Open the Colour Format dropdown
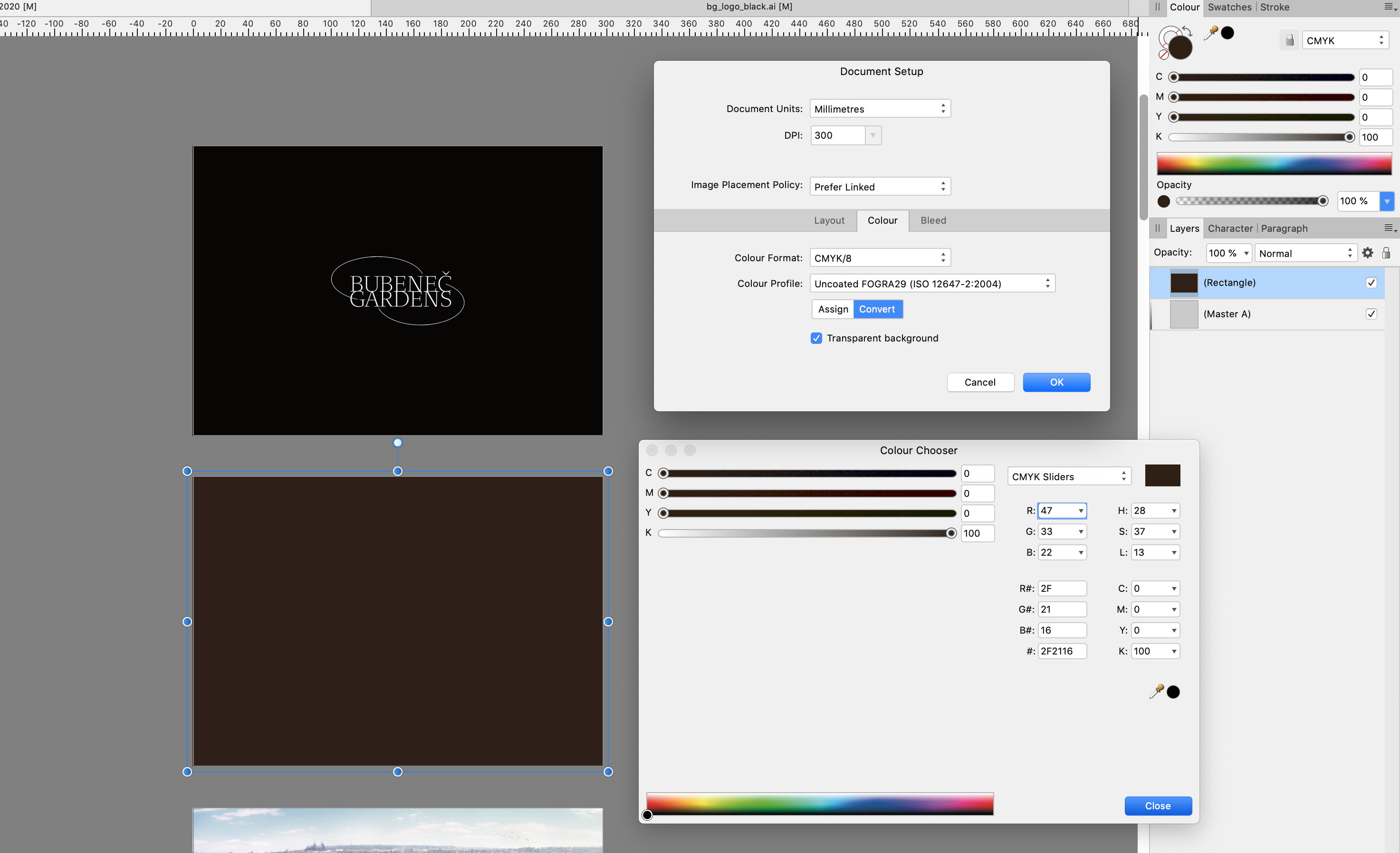1400x853 pixels. pos(880,258)
